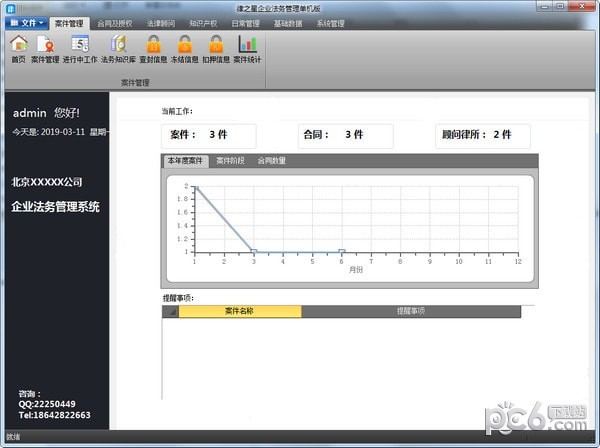Click the 案件: 3 件 summary box
Viewport: 600px width, 448px height.
click(209, 136)
